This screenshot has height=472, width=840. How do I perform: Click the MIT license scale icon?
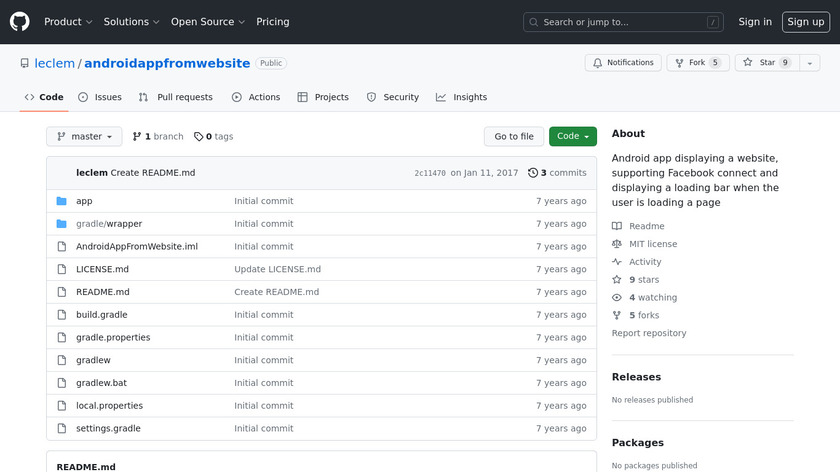(x=617, y=244)
